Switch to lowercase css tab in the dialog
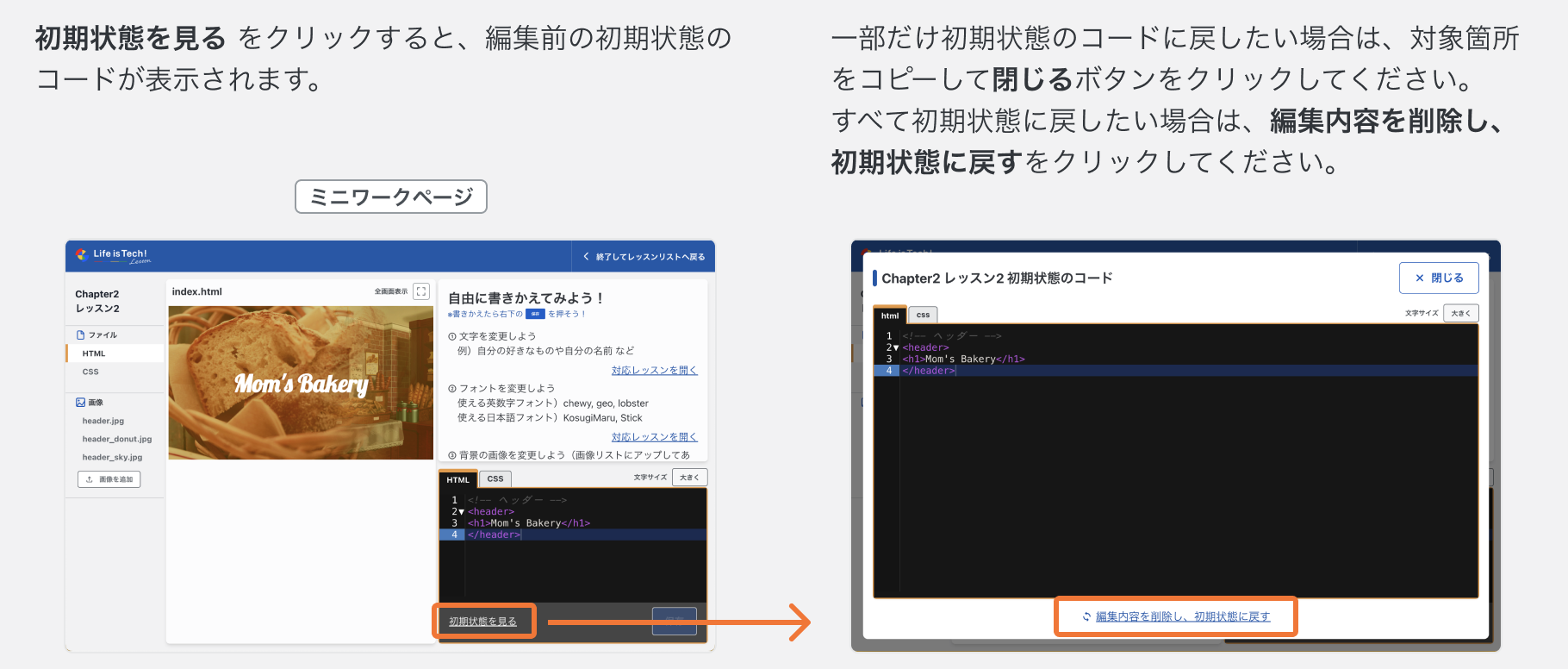Image resolution: width=1568 pixels, height=669 pixels. [x=923, y=315]
